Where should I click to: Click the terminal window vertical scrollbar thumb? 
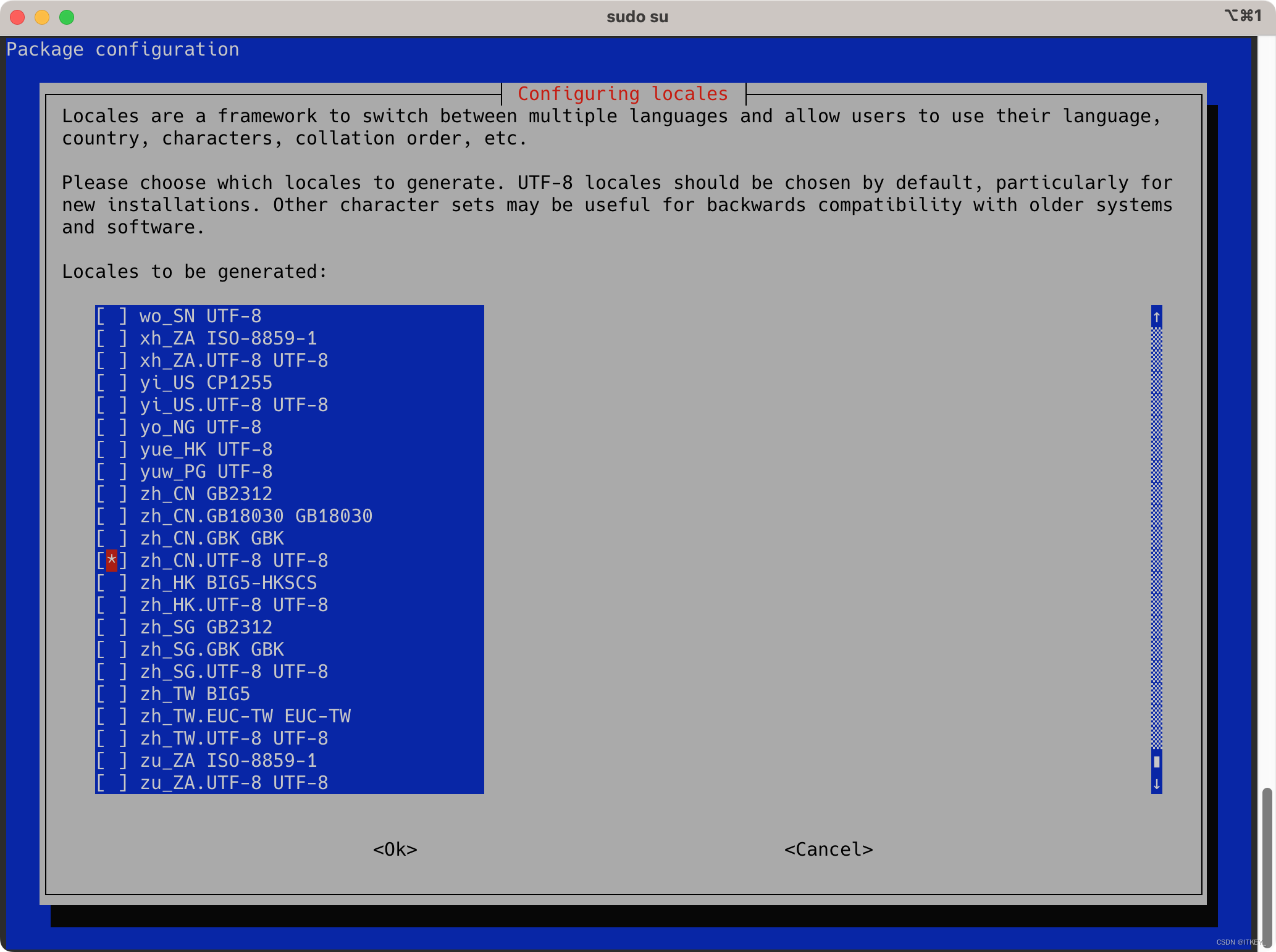tap(1267, 867)
